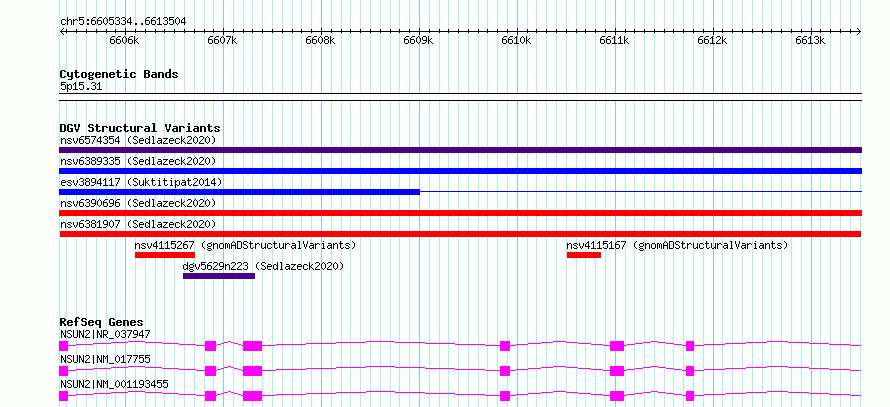Click the 6612k ruler tick label
The image size is (890, 407).
(x=713, y=41)
